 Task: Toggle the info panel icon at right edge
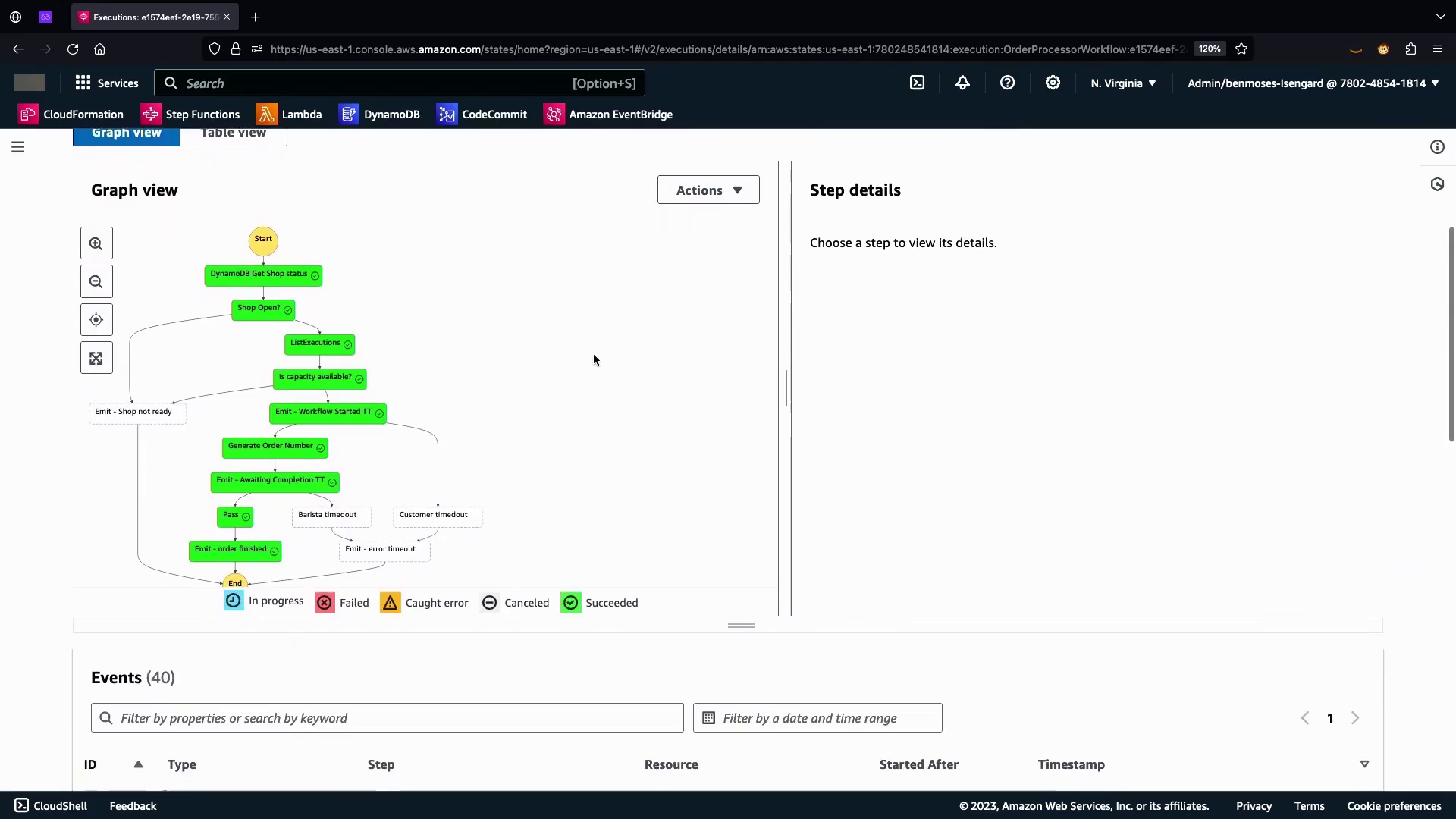(x=1437, y=147)
